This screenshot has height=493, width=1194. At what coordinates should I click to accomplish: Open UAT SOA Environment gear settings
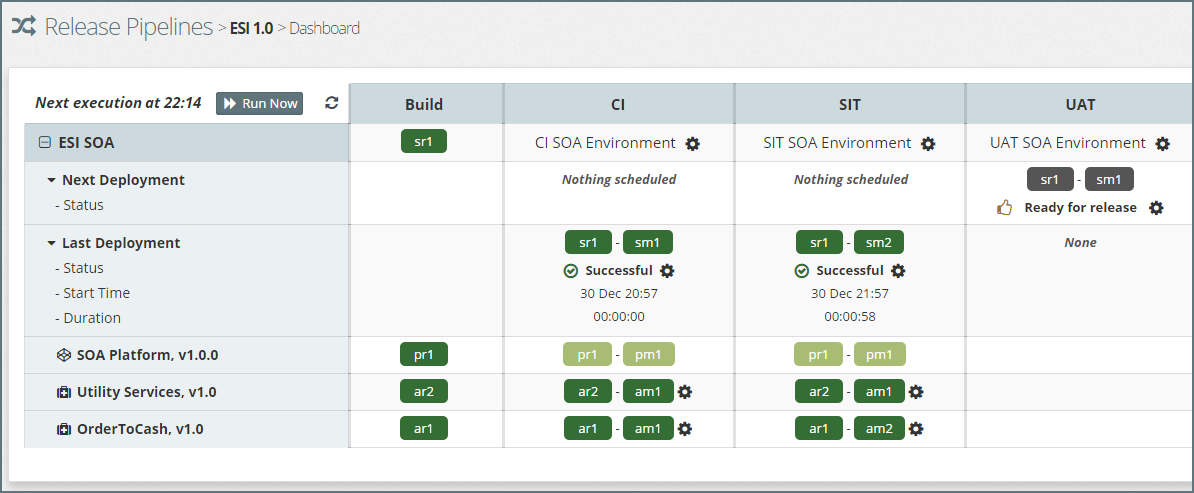coord(1162,144)
